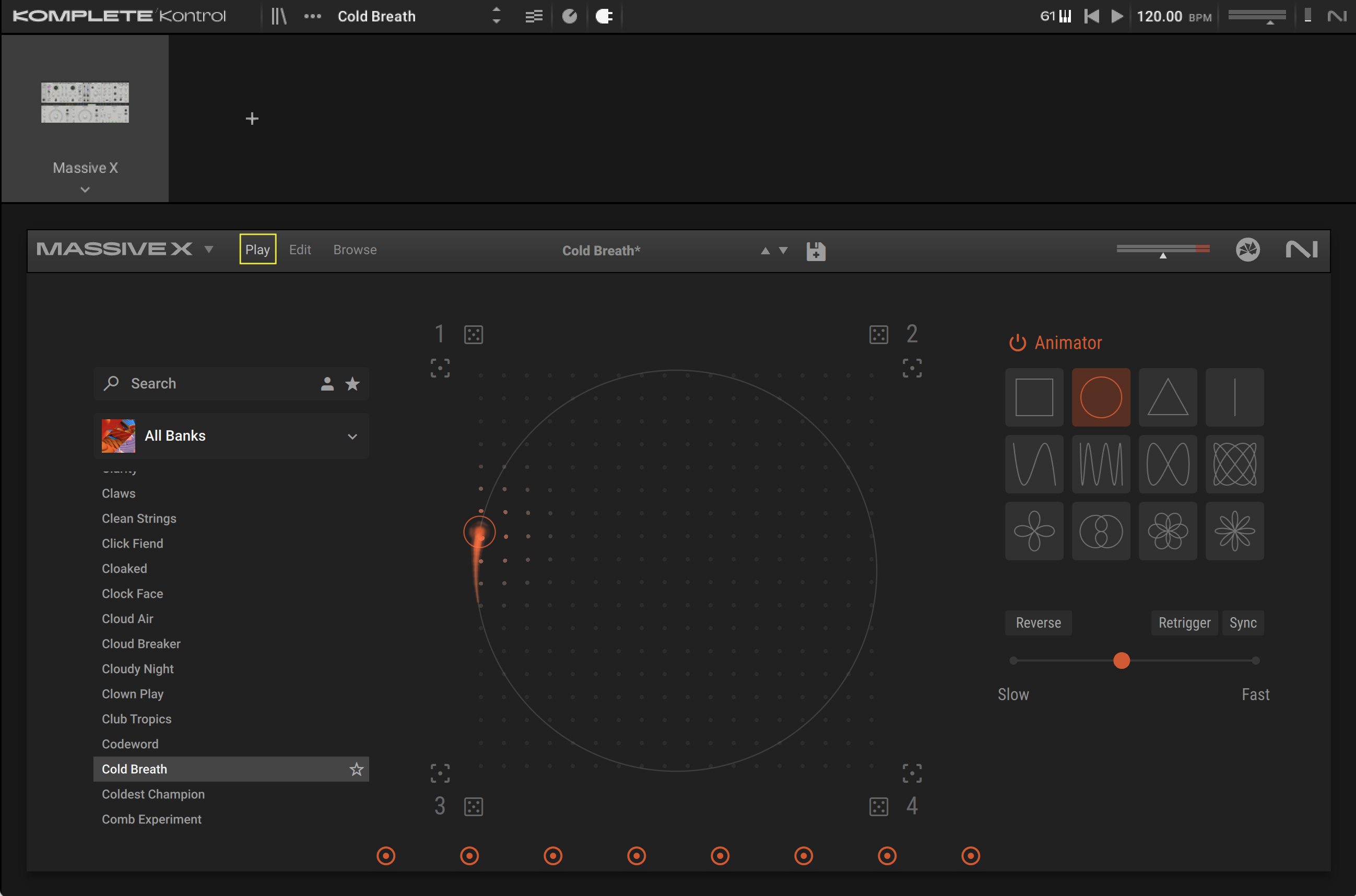
Task: Load the Cloudy Night preset
Action: tap(137, 669)
